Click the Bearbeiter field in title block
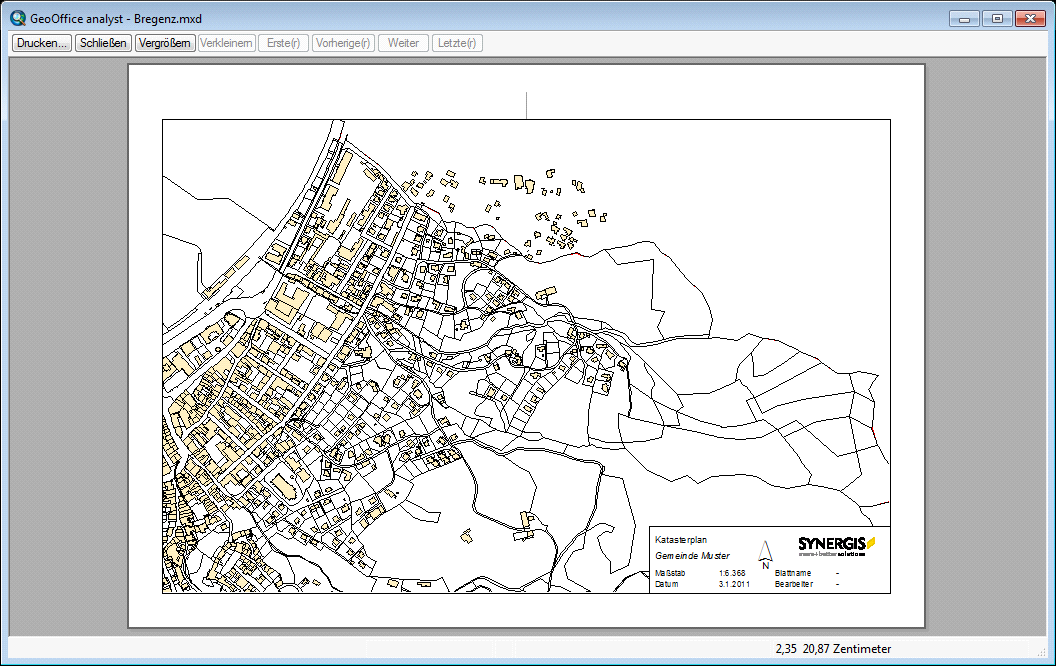 tap(794, 584)
